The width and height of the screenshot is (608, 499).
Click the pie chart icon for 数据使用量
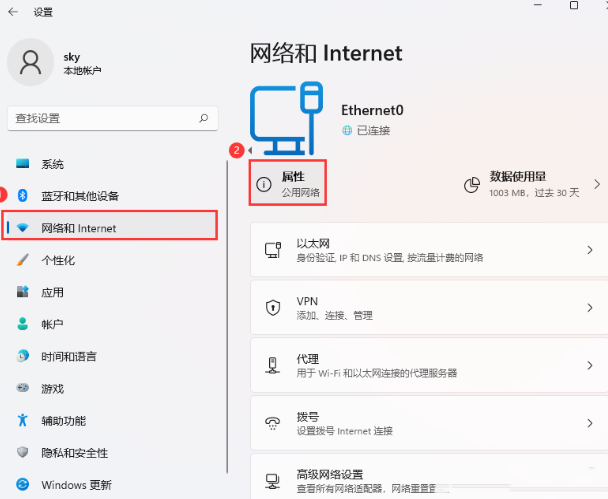pyautogui.click(x=472, y=185)
